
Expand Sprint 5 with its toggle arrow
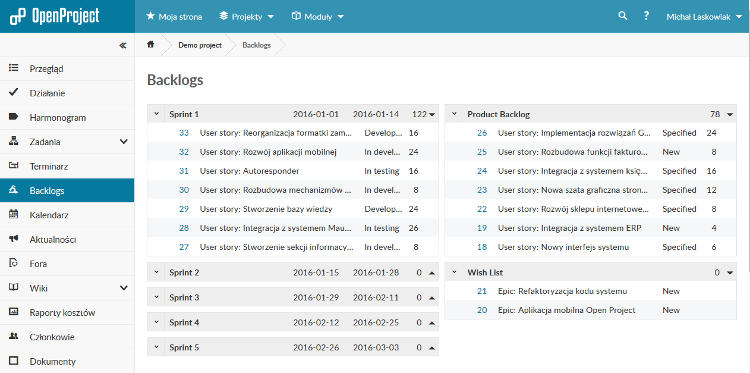point(156,347)
